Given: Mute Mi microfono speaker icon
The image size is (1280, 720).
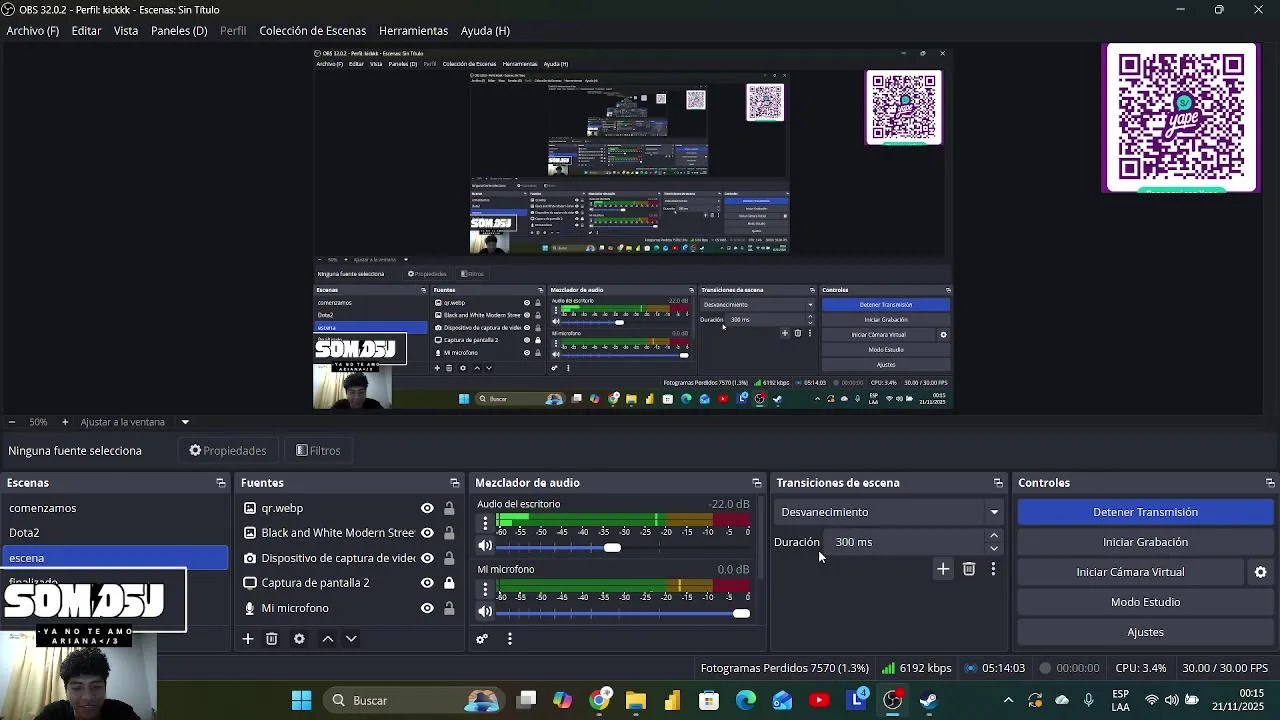Looking at the screenshot, I should click(485, 611).
